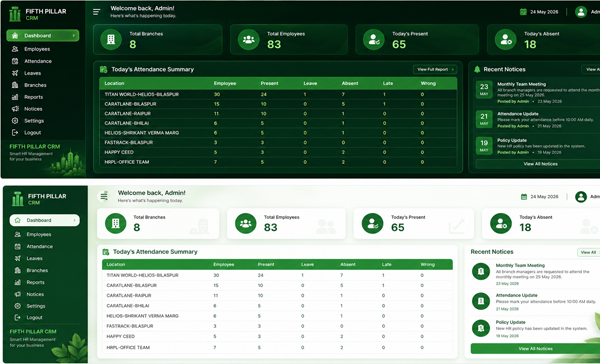Click the Total Branches building icon on the dark card
Viewport: 600px width, 364px height.
click(x=111, y=39)
